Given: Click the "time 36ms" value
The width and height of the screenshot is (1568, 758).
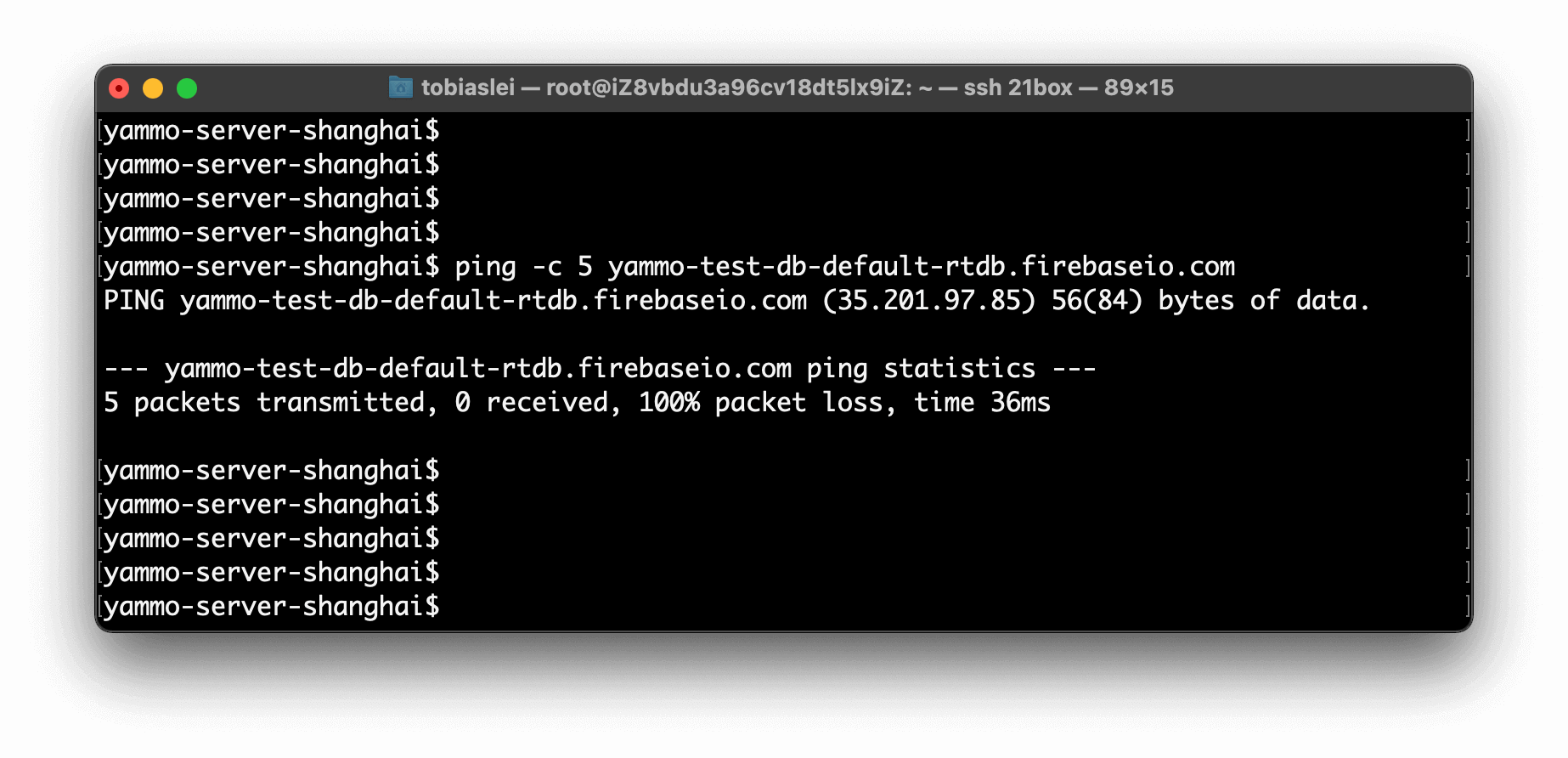Looking at the screenshot, I should tap(982, 403).
